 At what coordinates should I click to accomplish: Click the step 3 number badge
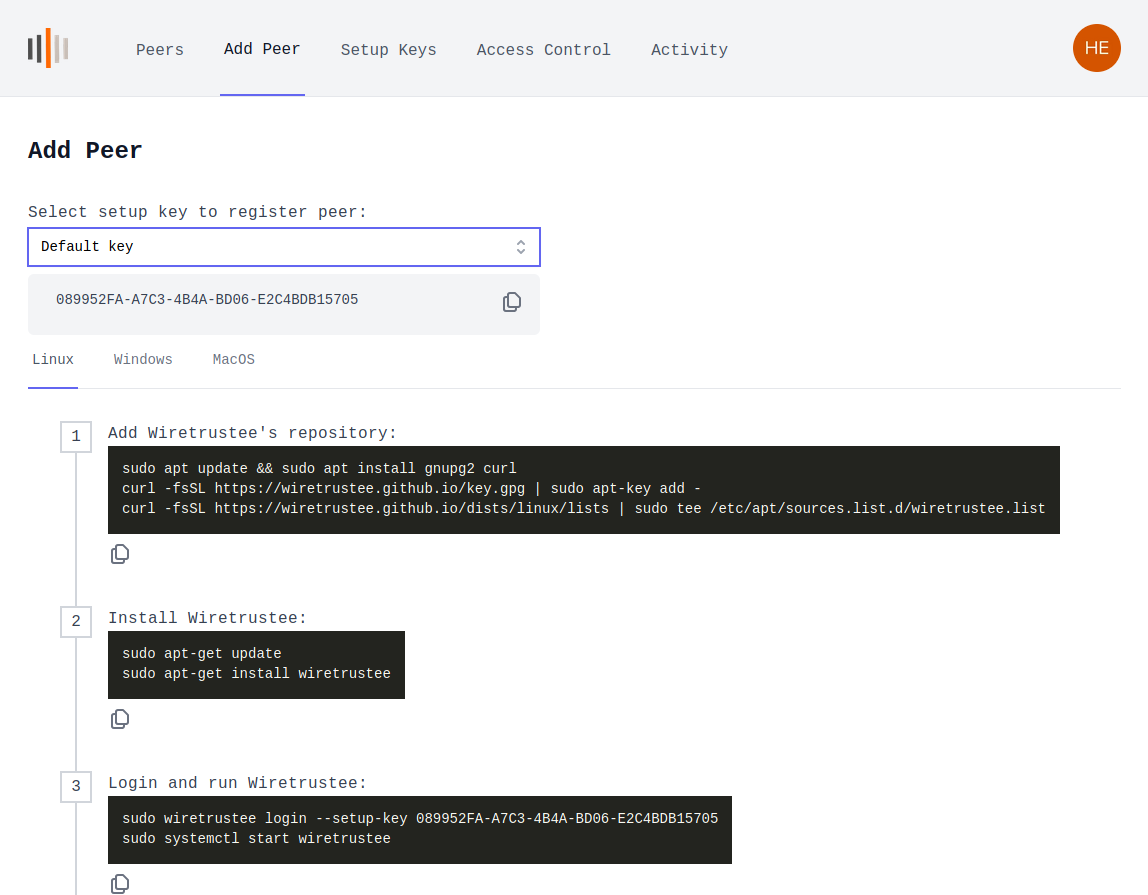[x=76, y=787]
